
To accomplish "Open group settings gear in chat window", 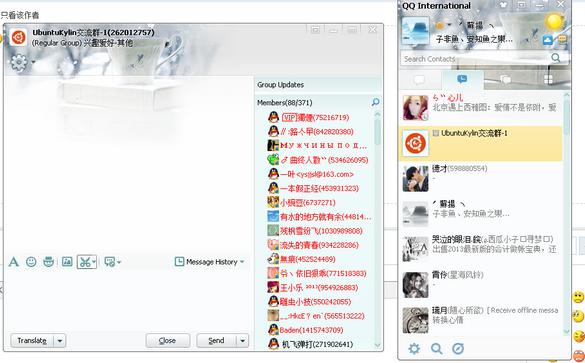I will (x=19, y=62).
